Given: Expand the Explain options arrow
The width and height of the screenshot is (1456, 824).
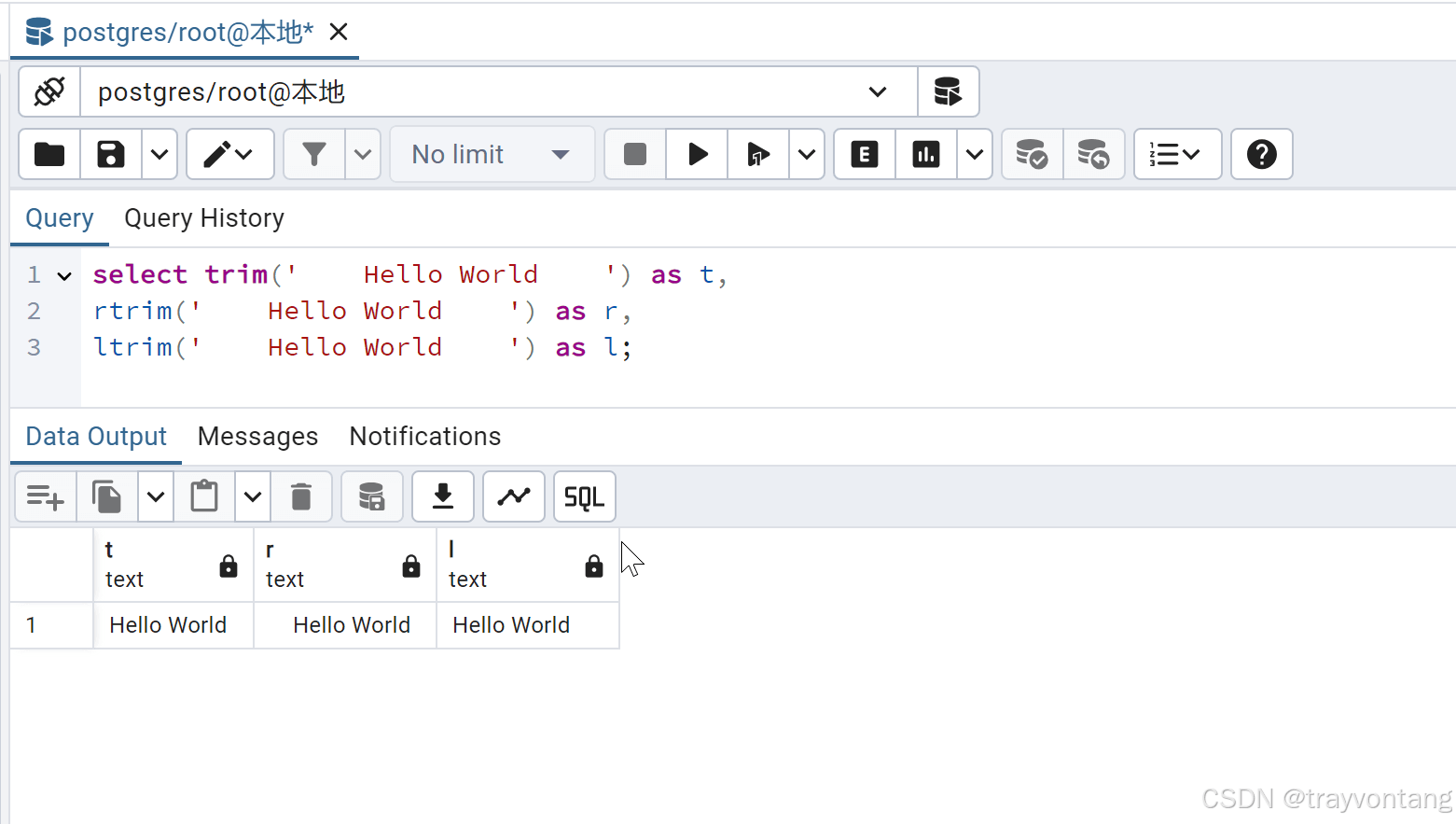Looking at the screenshot, I should click(975, 154).
